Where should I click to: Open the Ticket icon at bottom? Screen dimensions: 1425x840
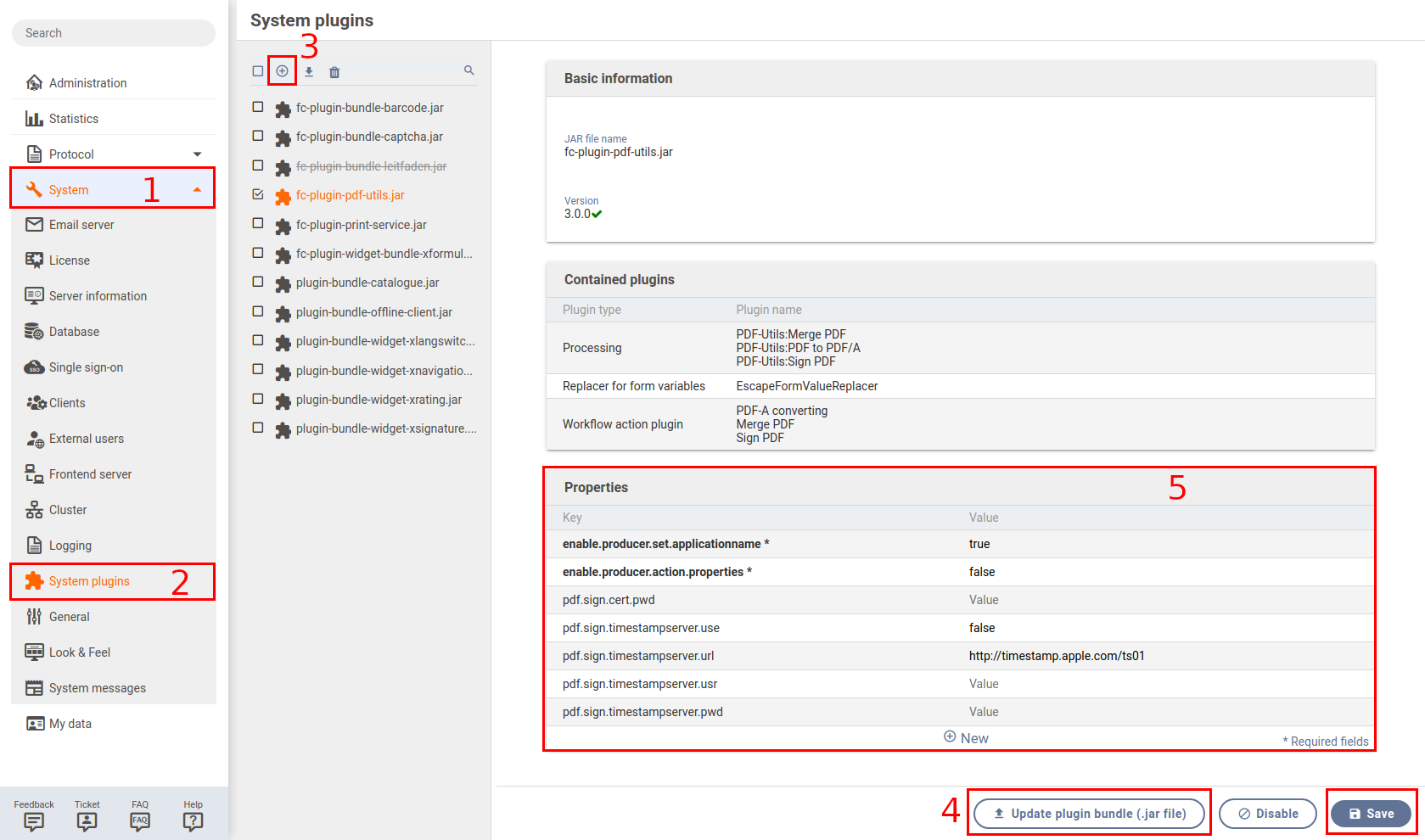(x=87, y=820)
